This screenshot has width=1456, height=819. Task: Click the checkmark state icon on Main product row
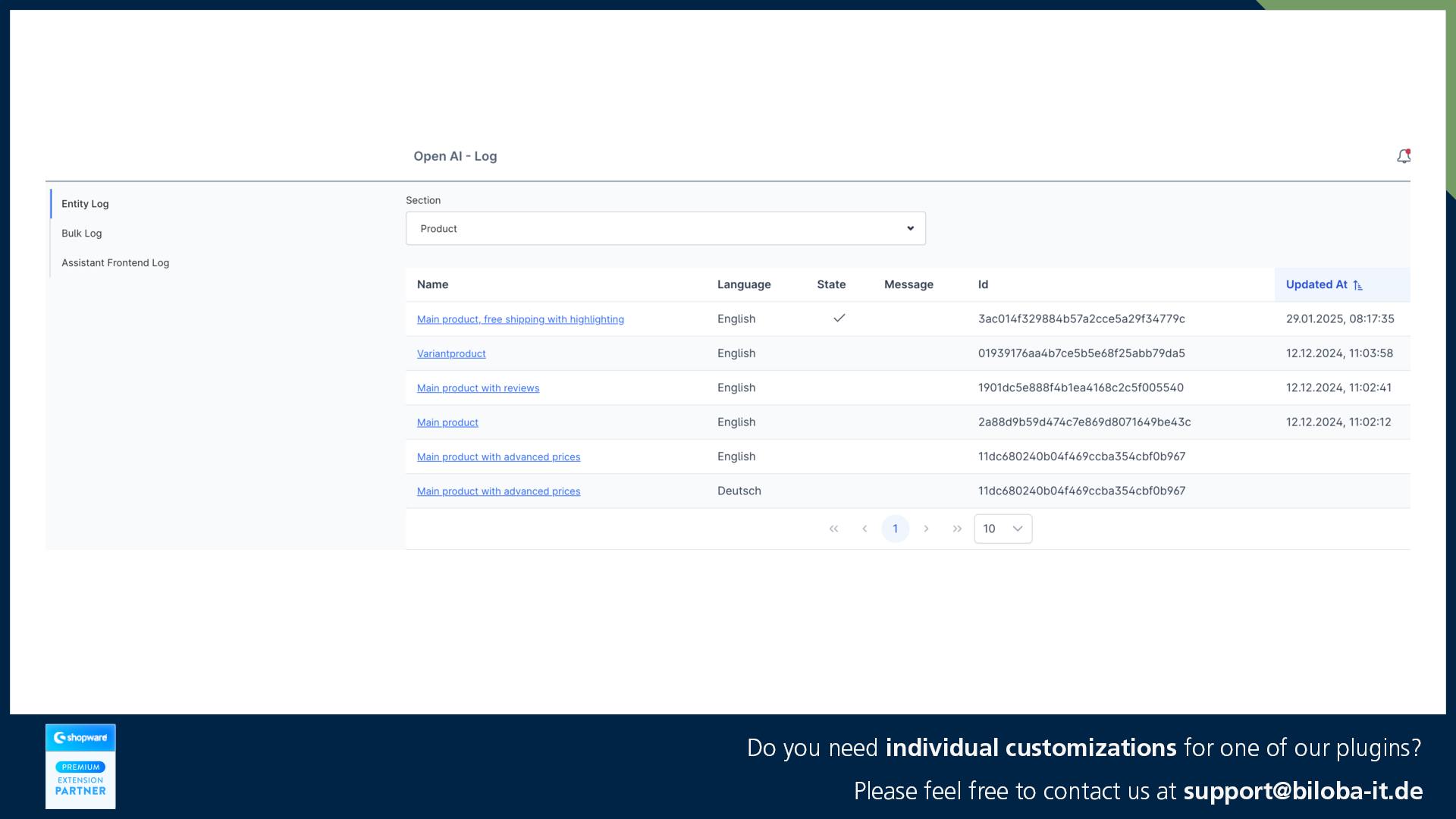(x=839, y=318)
